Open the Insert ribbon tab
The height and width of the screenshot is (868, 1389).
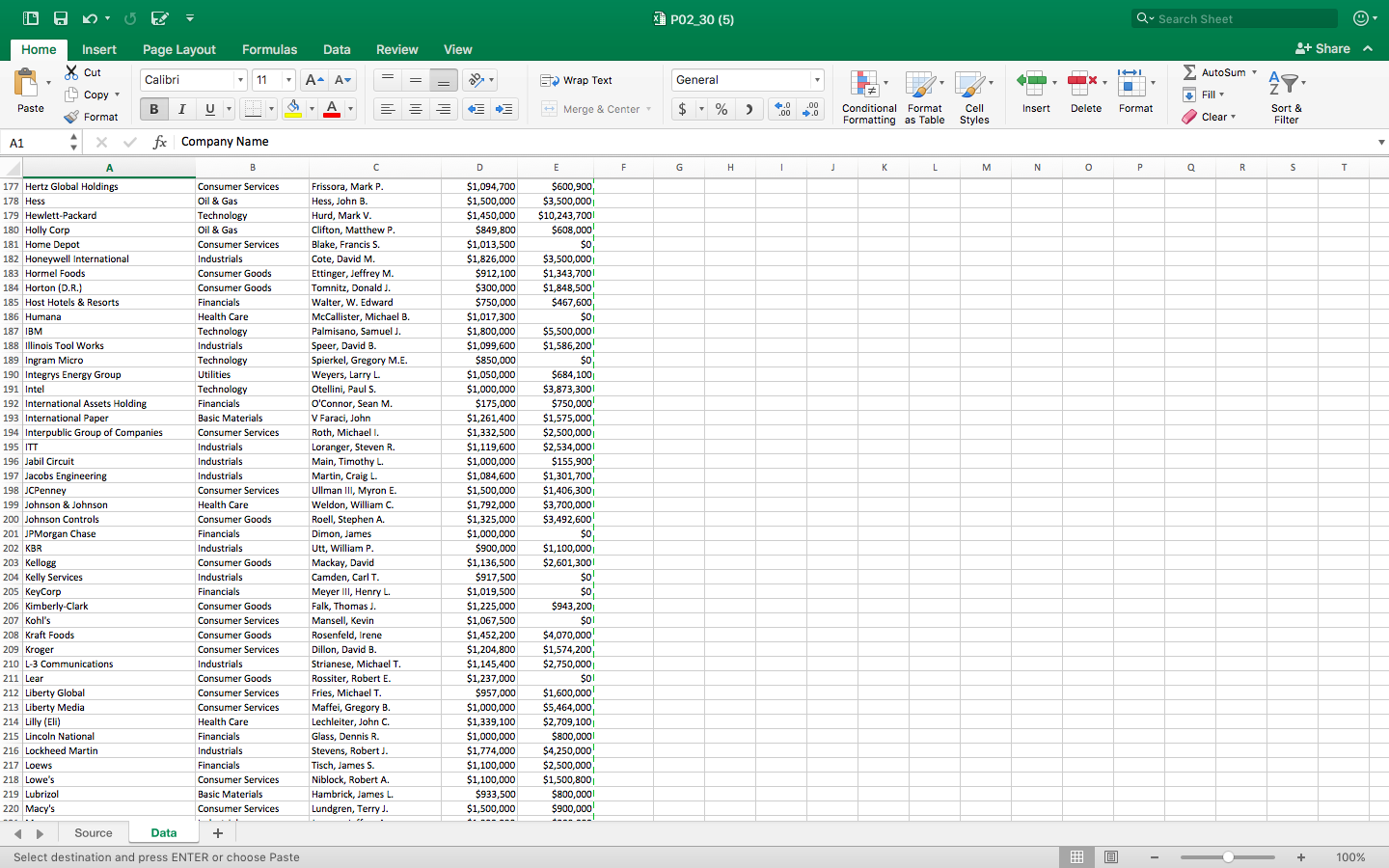[x=99, y=49]
